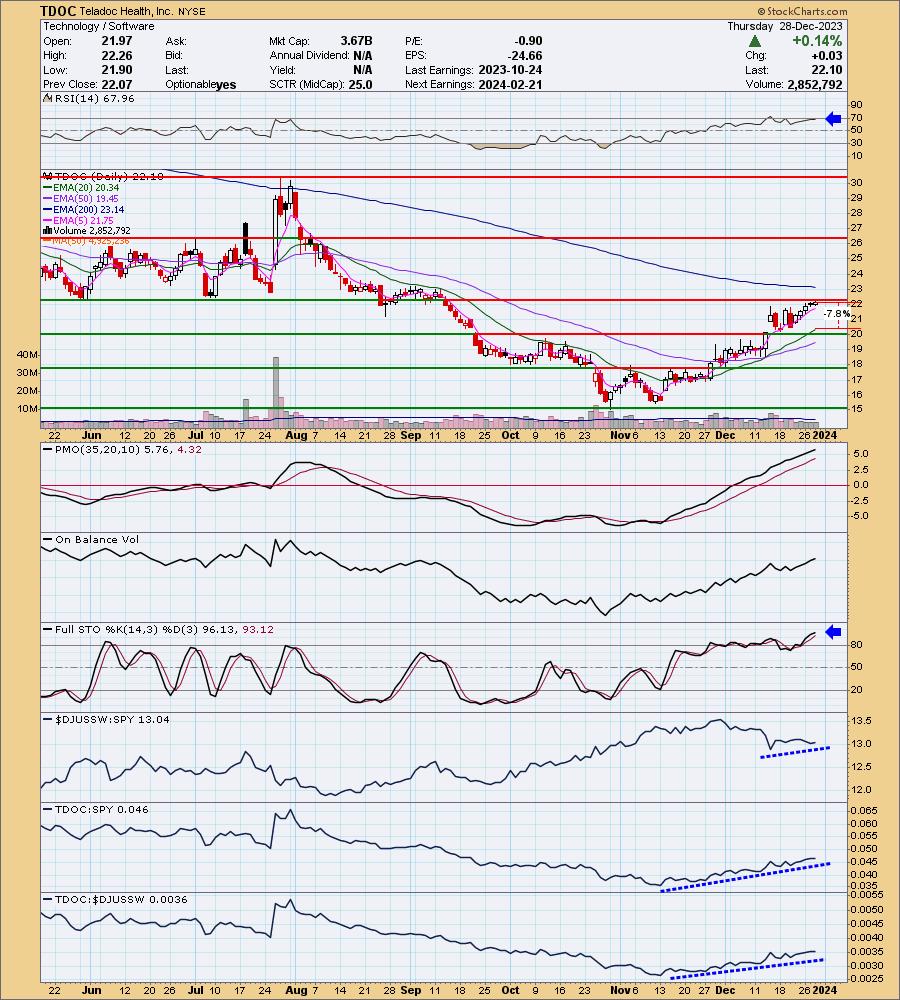Click the green up-triangle change indicator
The width and height of the screenshot is (900, 1000).
pyautogui.click(x=755, y=41)
